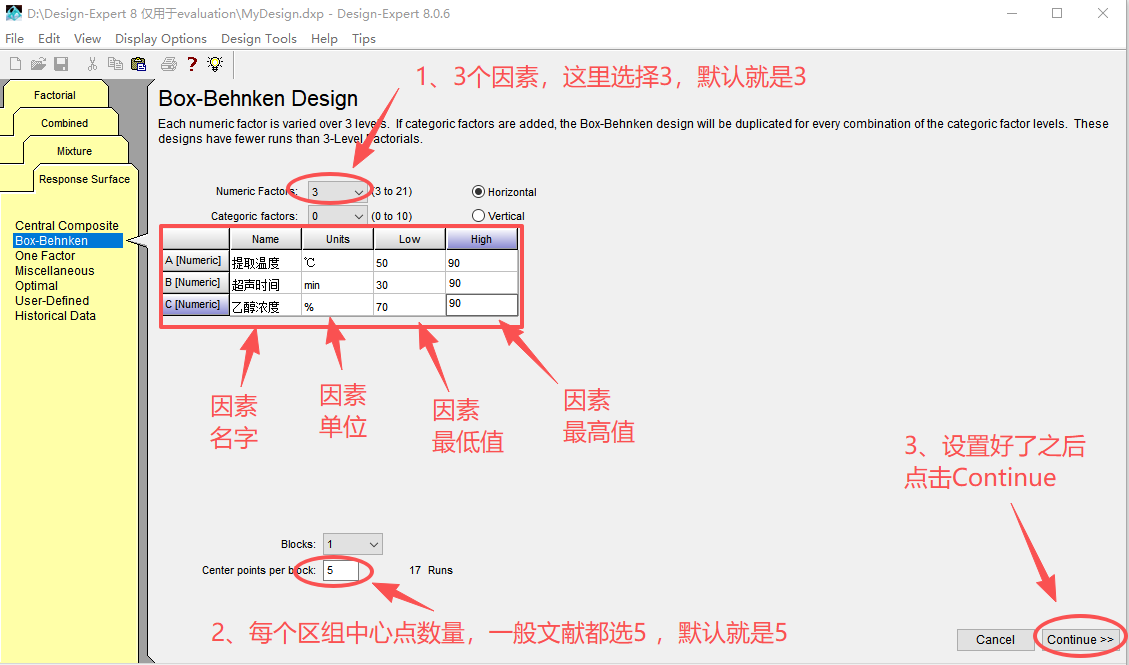This screenshot has height=665, width=1129.
Task: Show tips with the light bulb icon
Action: [215, 64]
